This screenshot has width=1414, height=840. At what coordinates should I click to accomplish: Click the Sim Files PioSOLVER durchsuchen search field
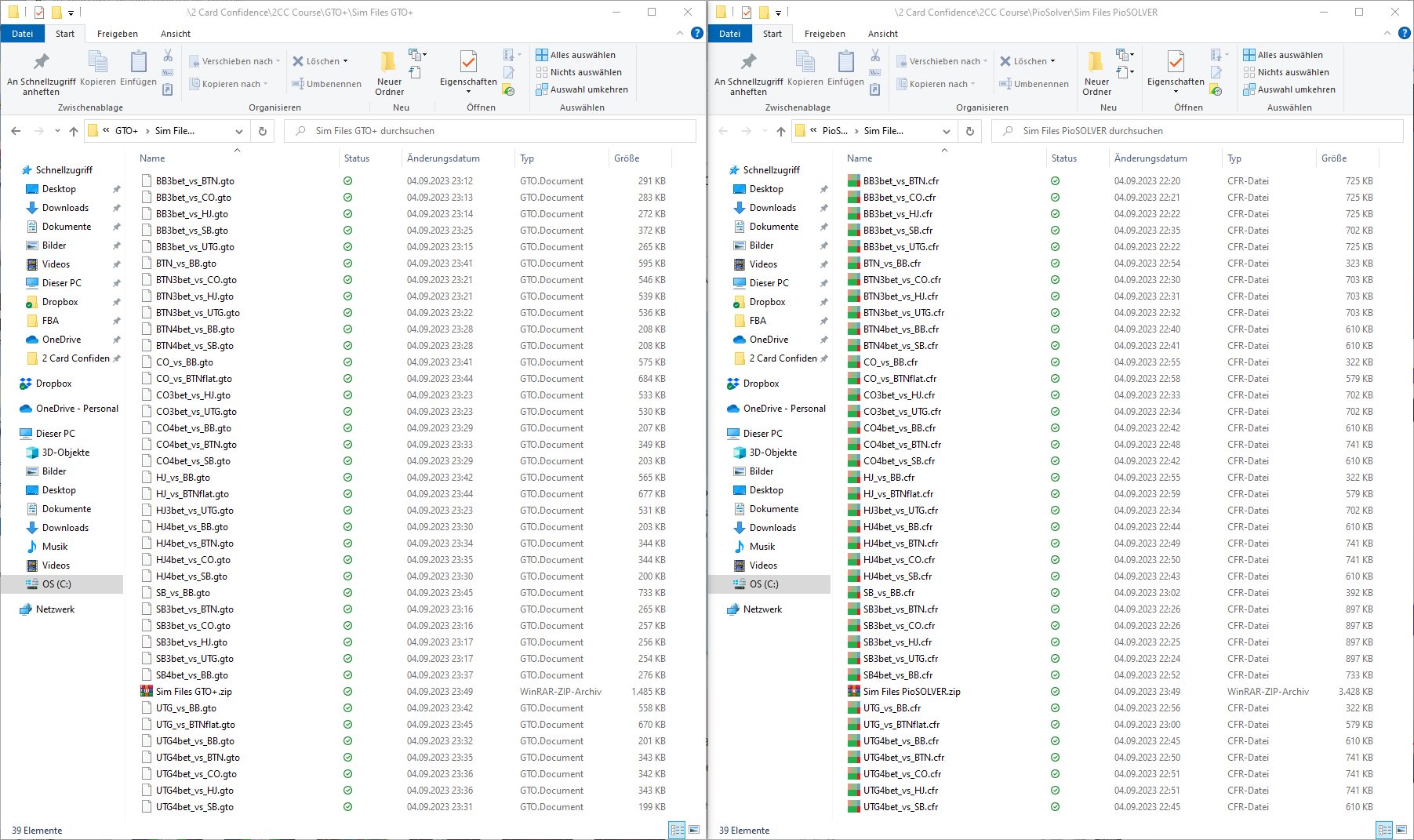click(x=1137, y=130)
